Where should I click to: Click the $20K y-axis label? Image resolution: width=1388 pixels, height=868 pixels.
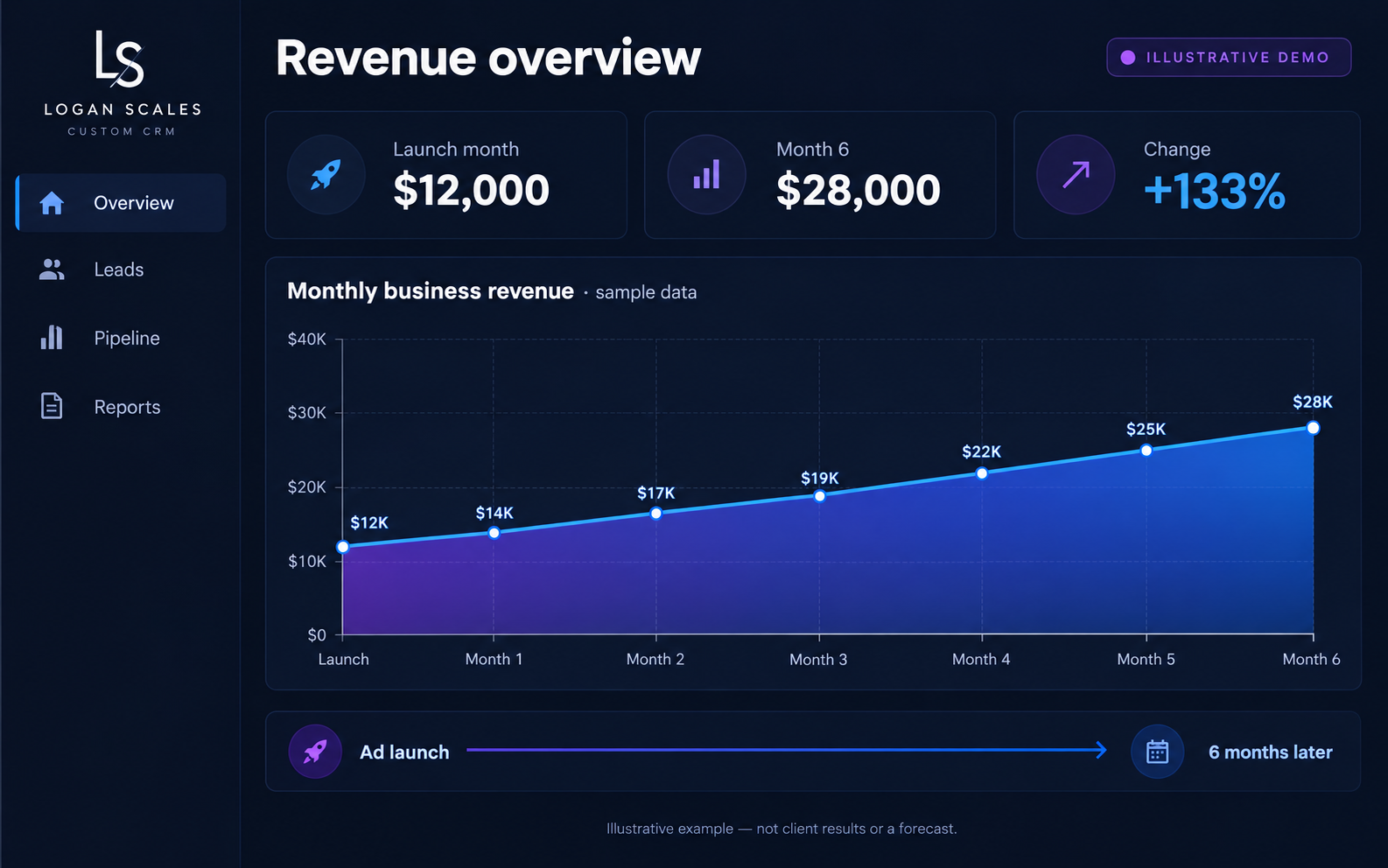coord(306,487)
